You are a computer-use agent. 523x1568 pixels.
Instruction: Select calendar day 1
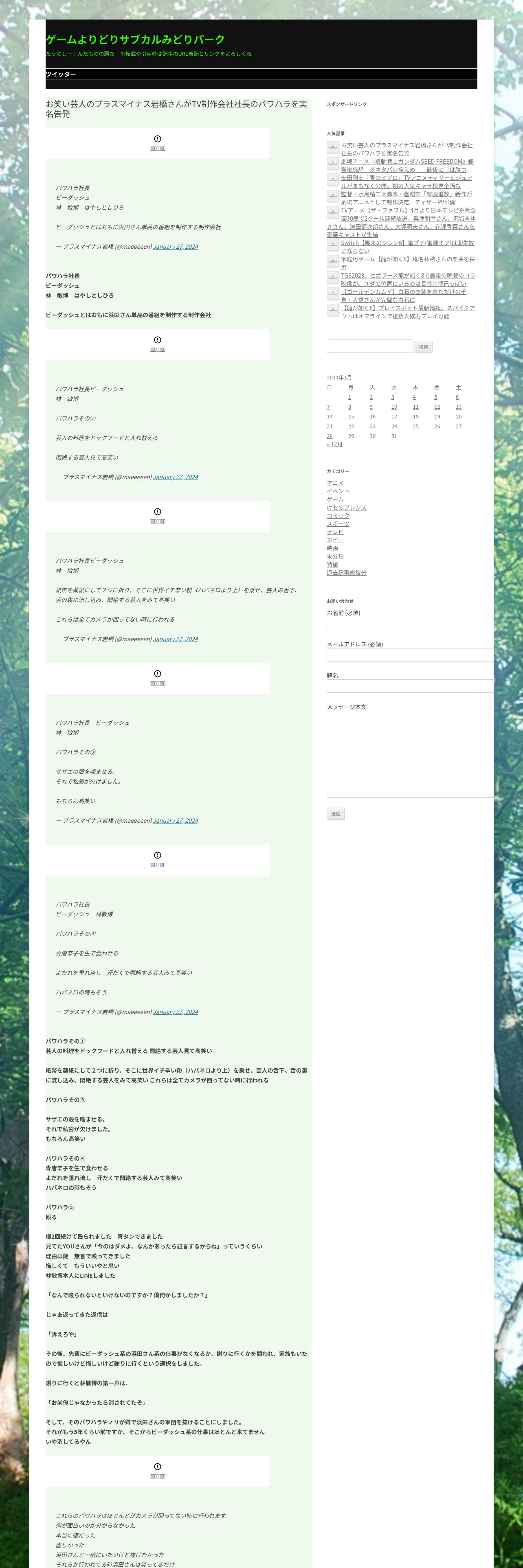point(349,397)
